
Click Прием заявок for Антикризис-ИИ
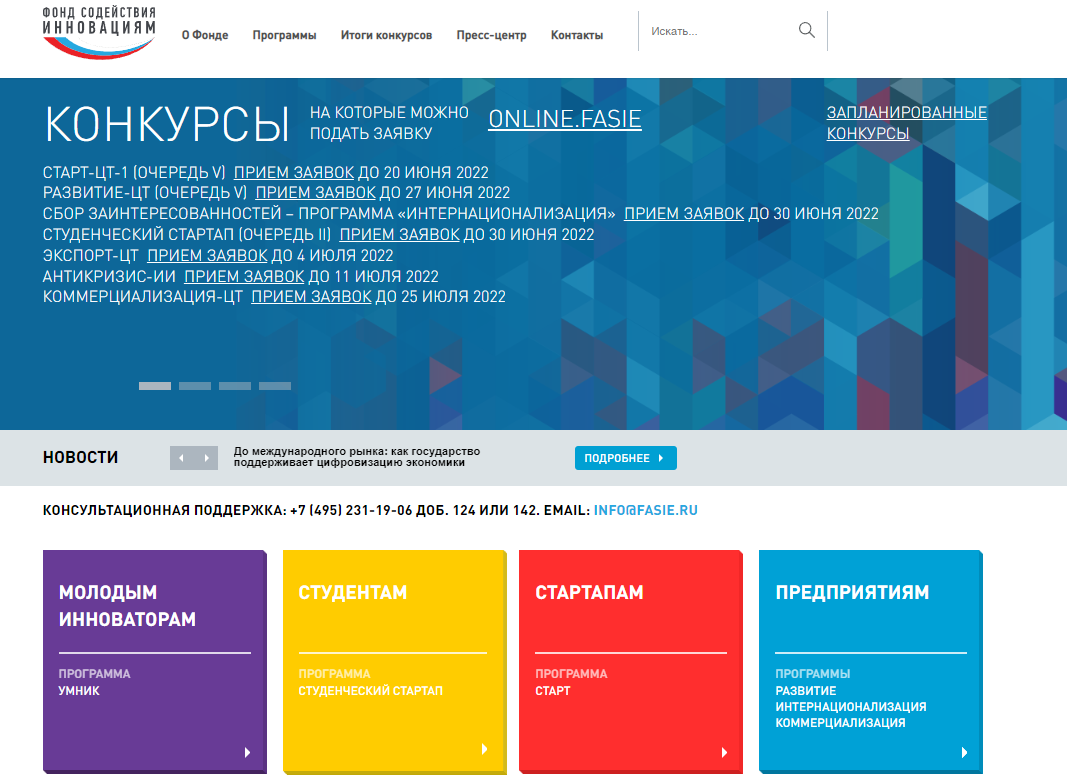pyautogui.click(x=244, y=276)
